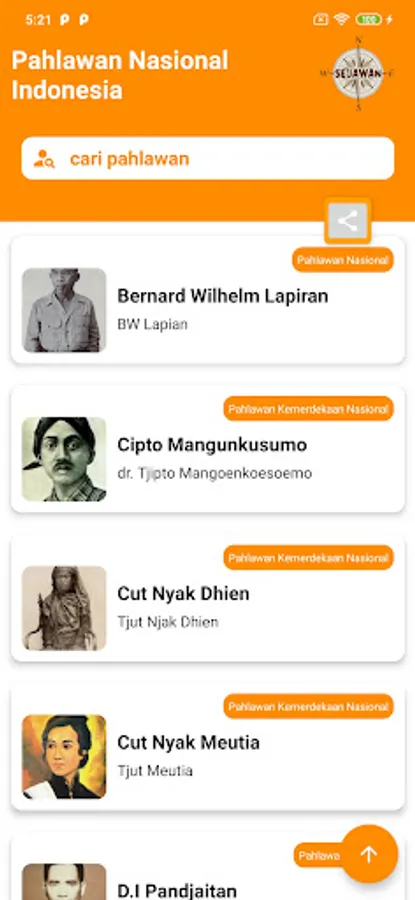Viewport: 415px width, 900px height.
Task: Open the Sejawan compass logo
Action: 358,73
